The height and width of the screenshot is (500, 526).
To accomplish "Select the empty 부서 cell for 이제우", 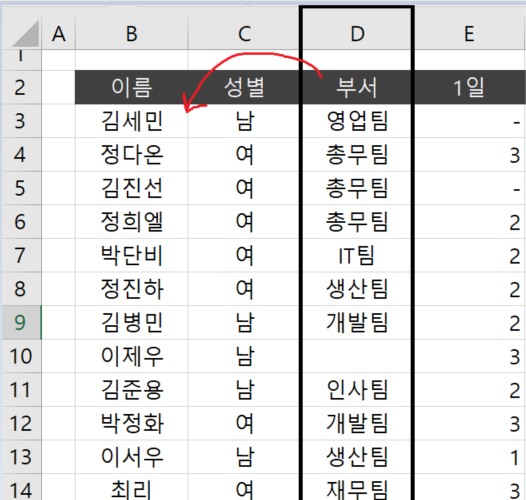I will tap(357, 356).
